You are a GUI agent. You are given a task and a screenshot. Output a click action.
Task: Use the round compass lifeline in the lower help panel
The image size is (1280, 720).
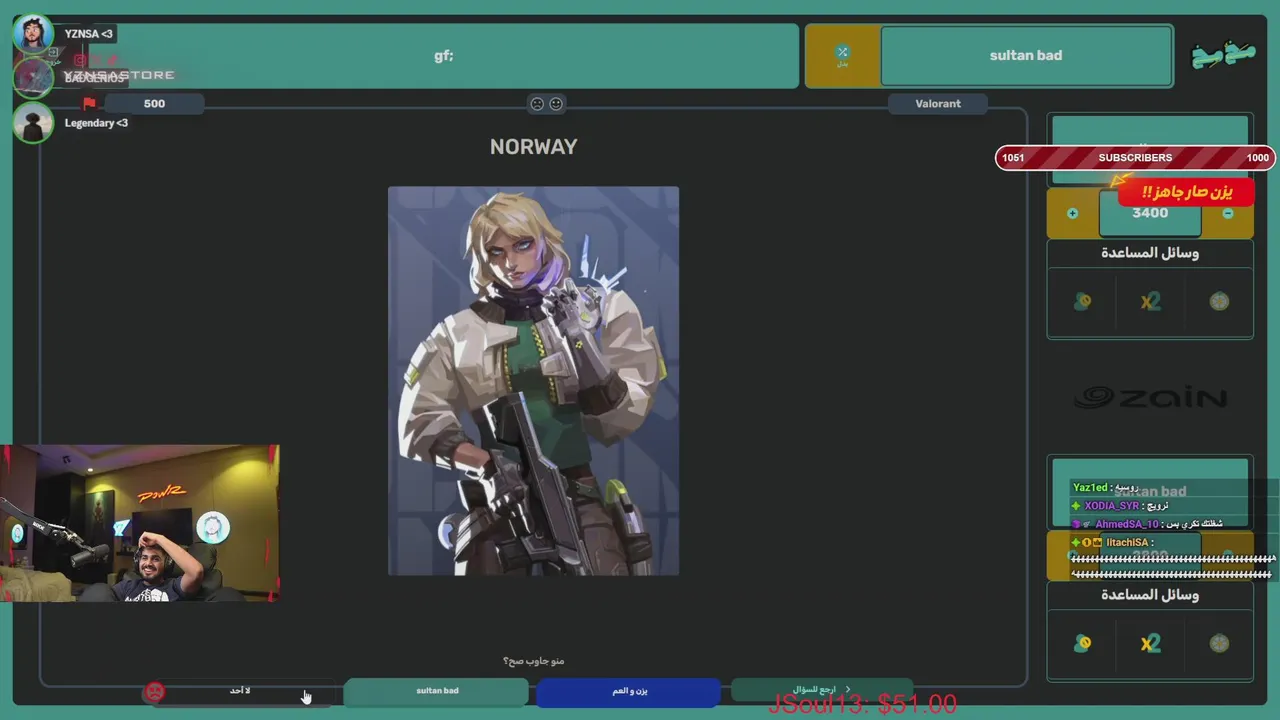point(1219,643)
